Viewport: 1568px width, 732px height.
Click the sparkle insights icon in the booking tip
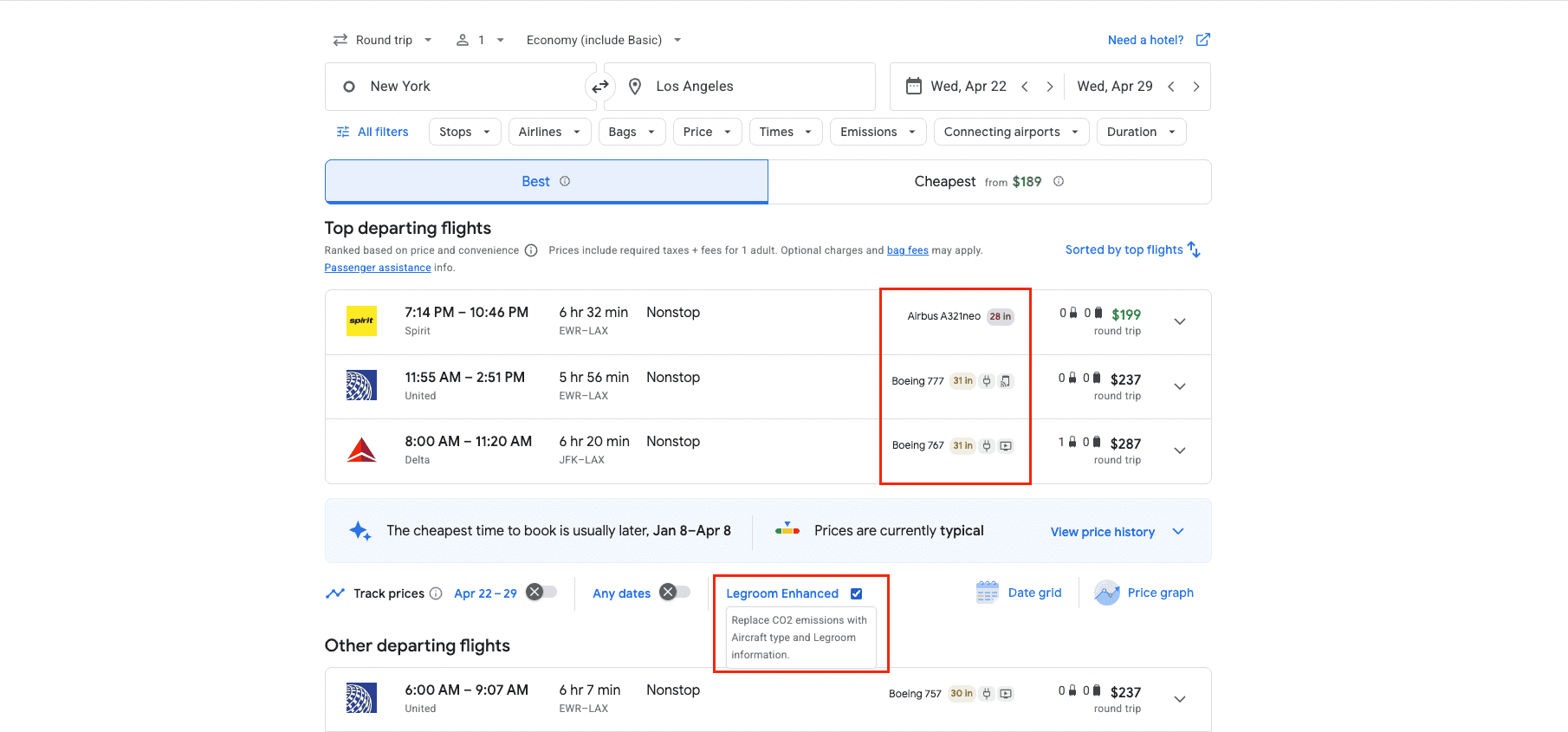pyautogui.click(x=360, y=531)
